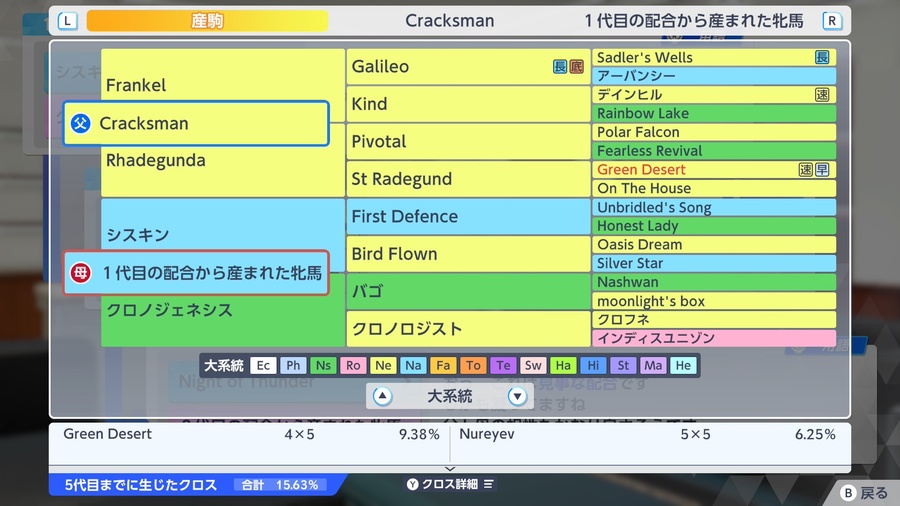
Task: Select クロノジェネシス in the pedigree
Action: click(169, 310)
